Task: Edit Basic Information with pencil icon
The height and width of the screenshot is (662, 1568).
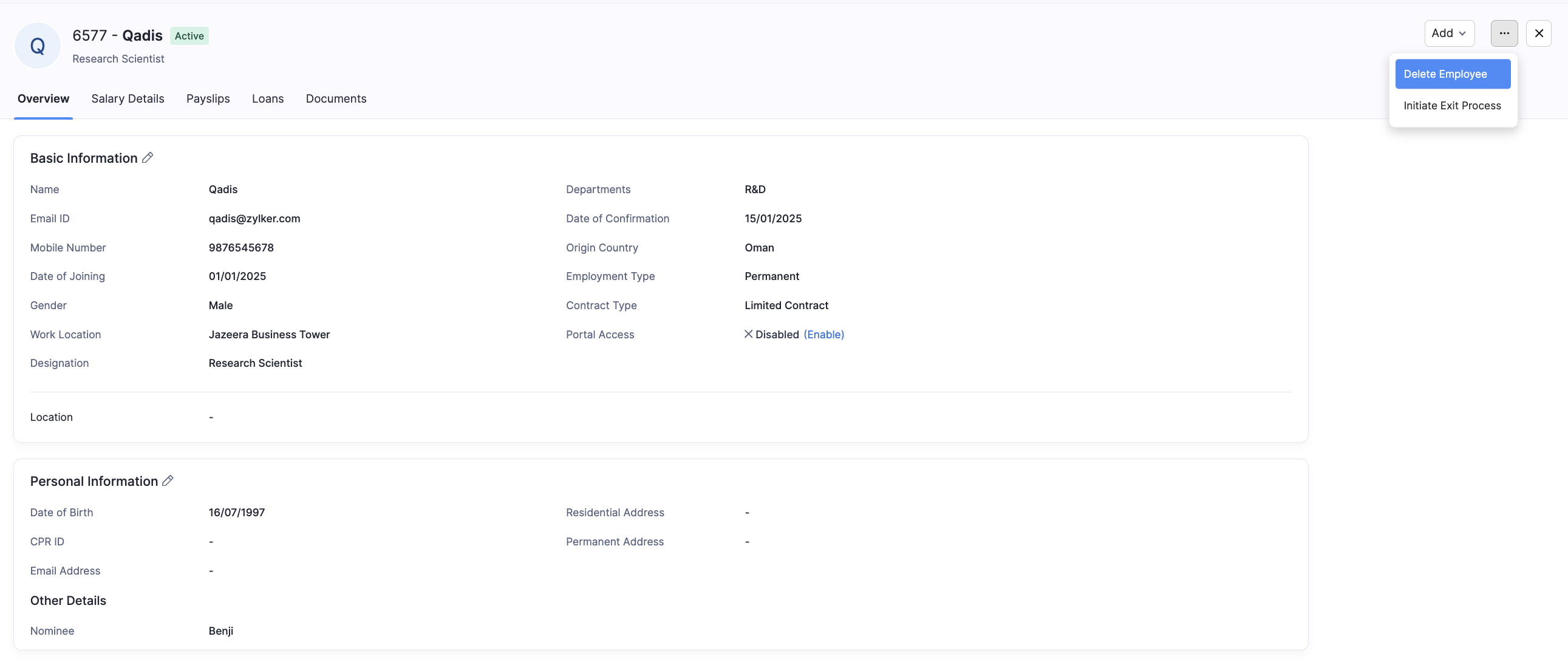Action: click(148, 158)
